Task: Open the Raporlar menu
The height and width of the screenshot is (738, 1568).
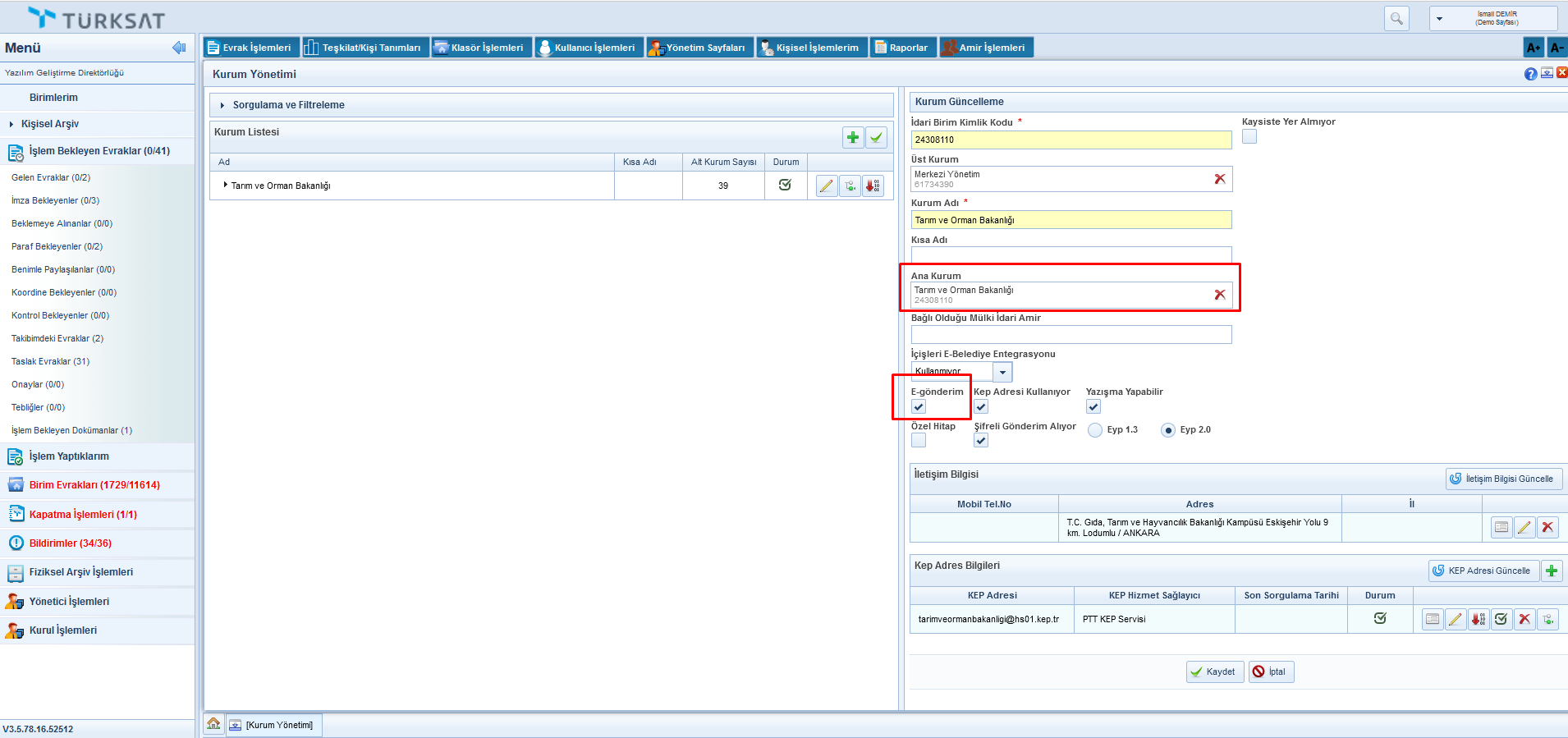Action: (901, 48)
